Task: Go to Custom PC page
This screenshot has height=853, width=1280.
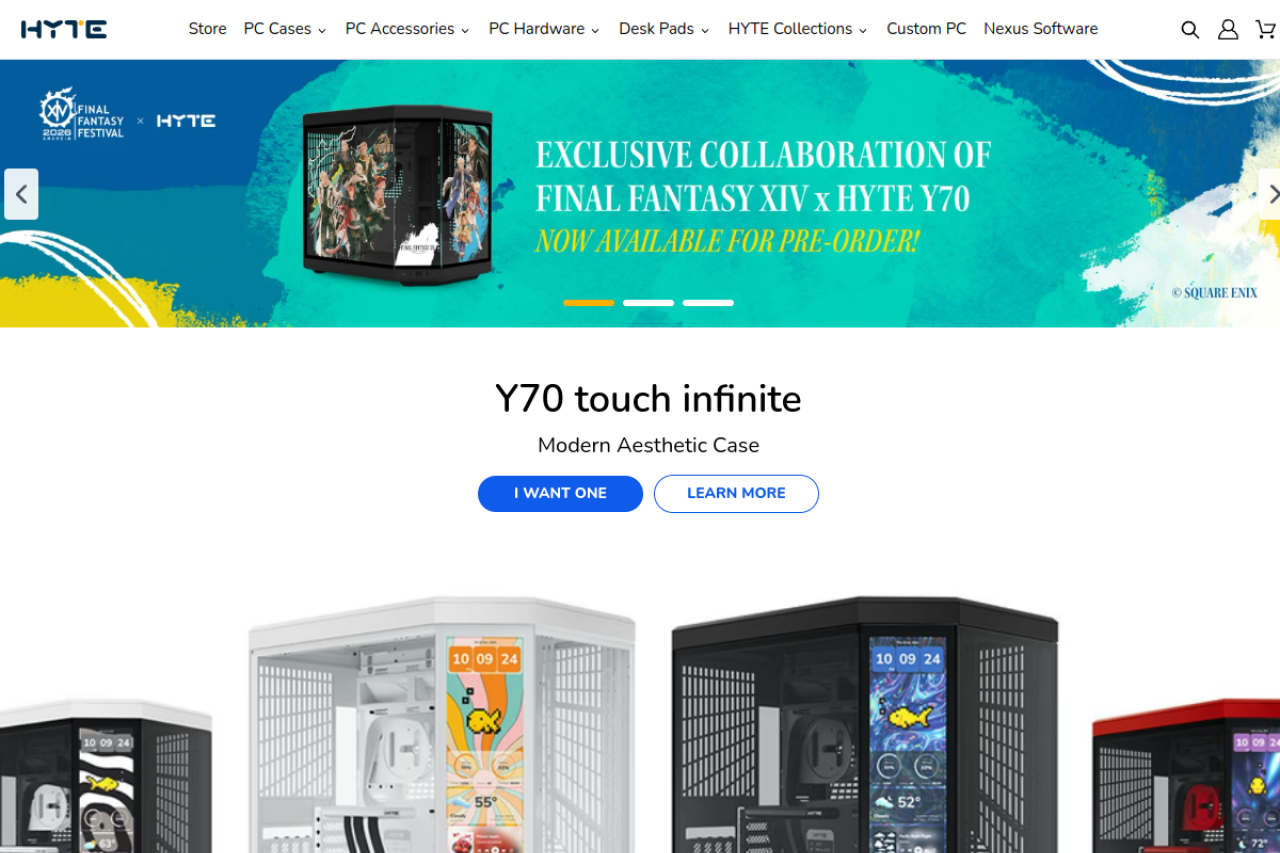Action: tap(926, 29)
